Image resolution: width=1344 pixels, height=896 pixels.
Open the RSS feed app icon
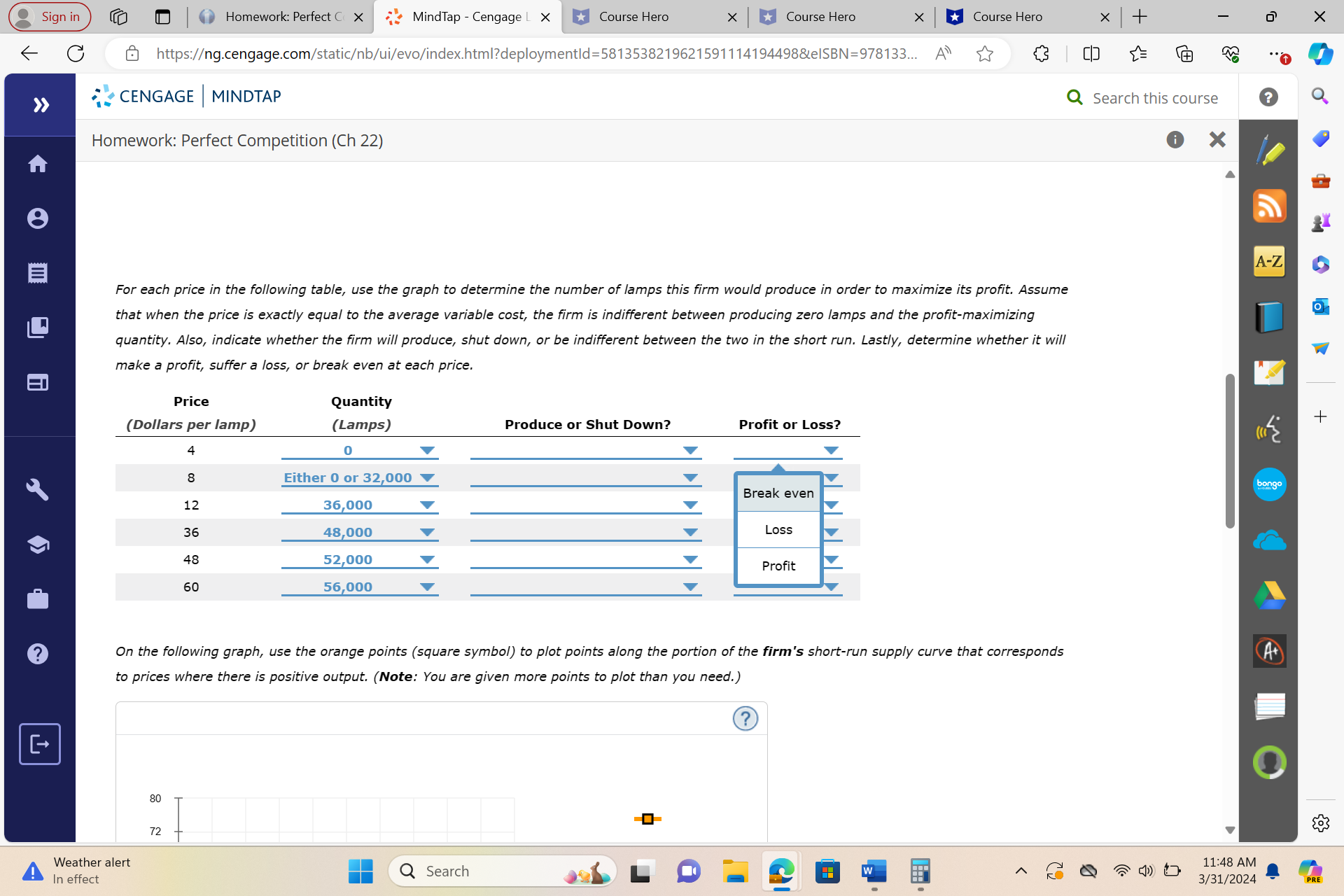(x=1269, y=205)
